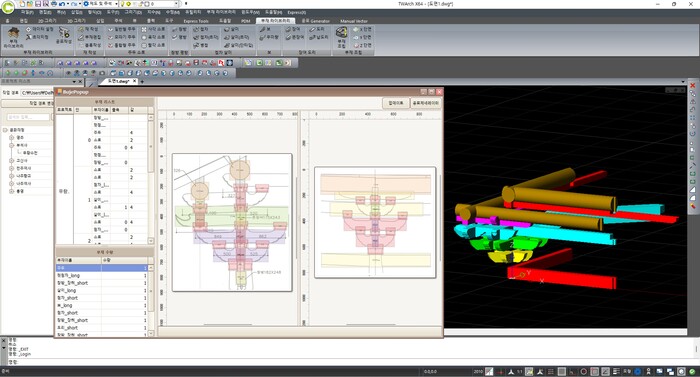
Task: Click the 공포제네레이터 button in BujePopup
Action: click(425, 103)
